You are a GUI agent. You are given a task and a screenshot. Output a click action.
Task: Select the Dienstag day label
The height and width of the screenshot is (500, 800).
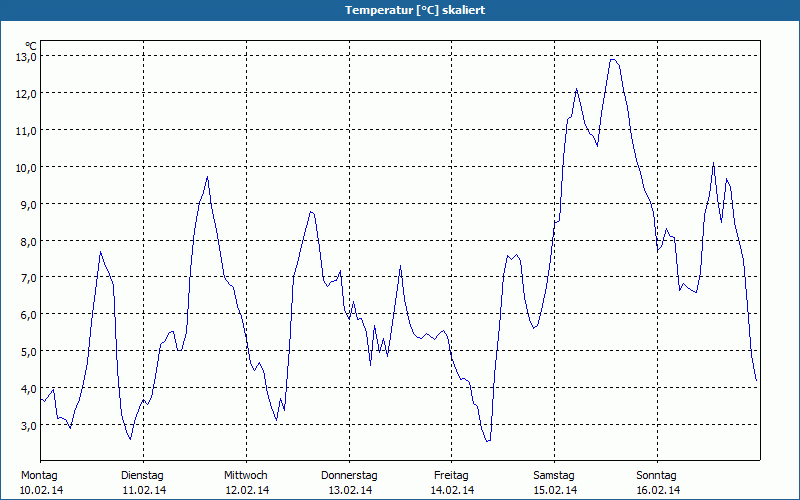coord(142,476)
